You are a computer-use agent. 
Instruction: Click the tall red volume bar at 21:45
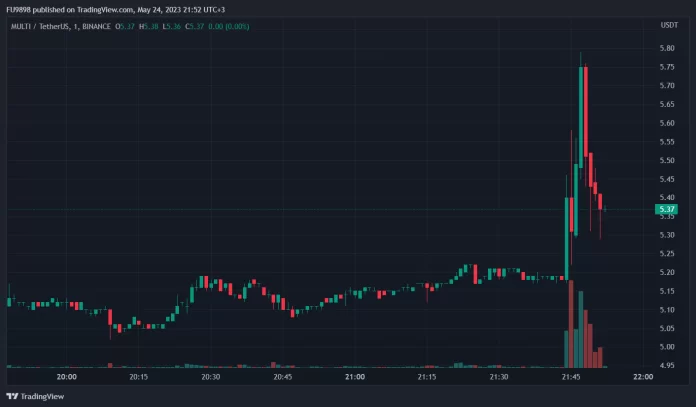[x=571, y=323]
